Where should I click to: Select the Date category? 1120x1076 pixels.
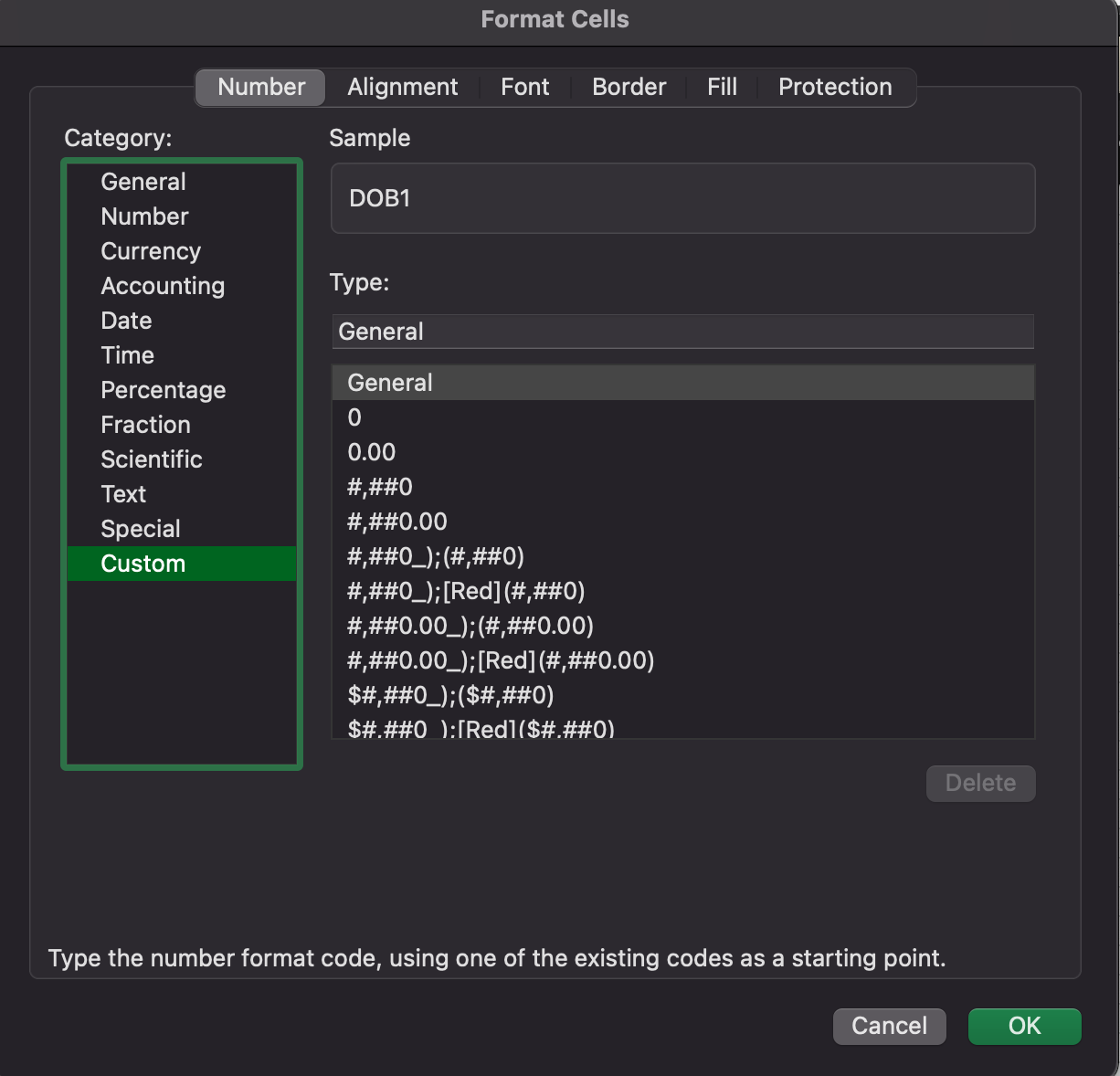point(126,321)
